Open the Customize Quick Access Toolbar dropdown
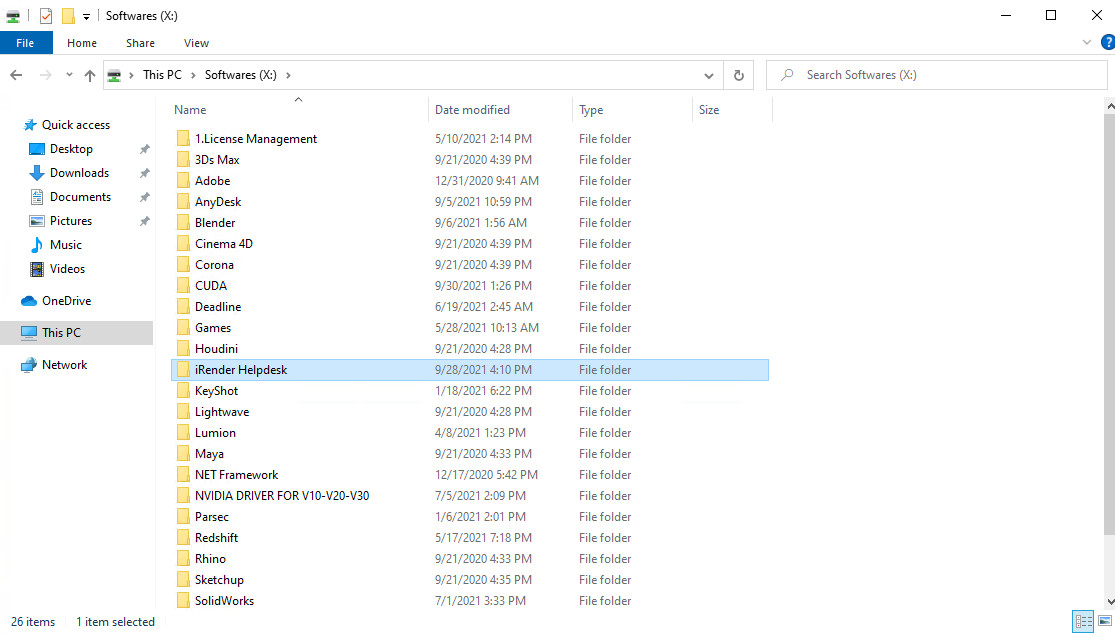The image size is (1115, 634). 86,16
